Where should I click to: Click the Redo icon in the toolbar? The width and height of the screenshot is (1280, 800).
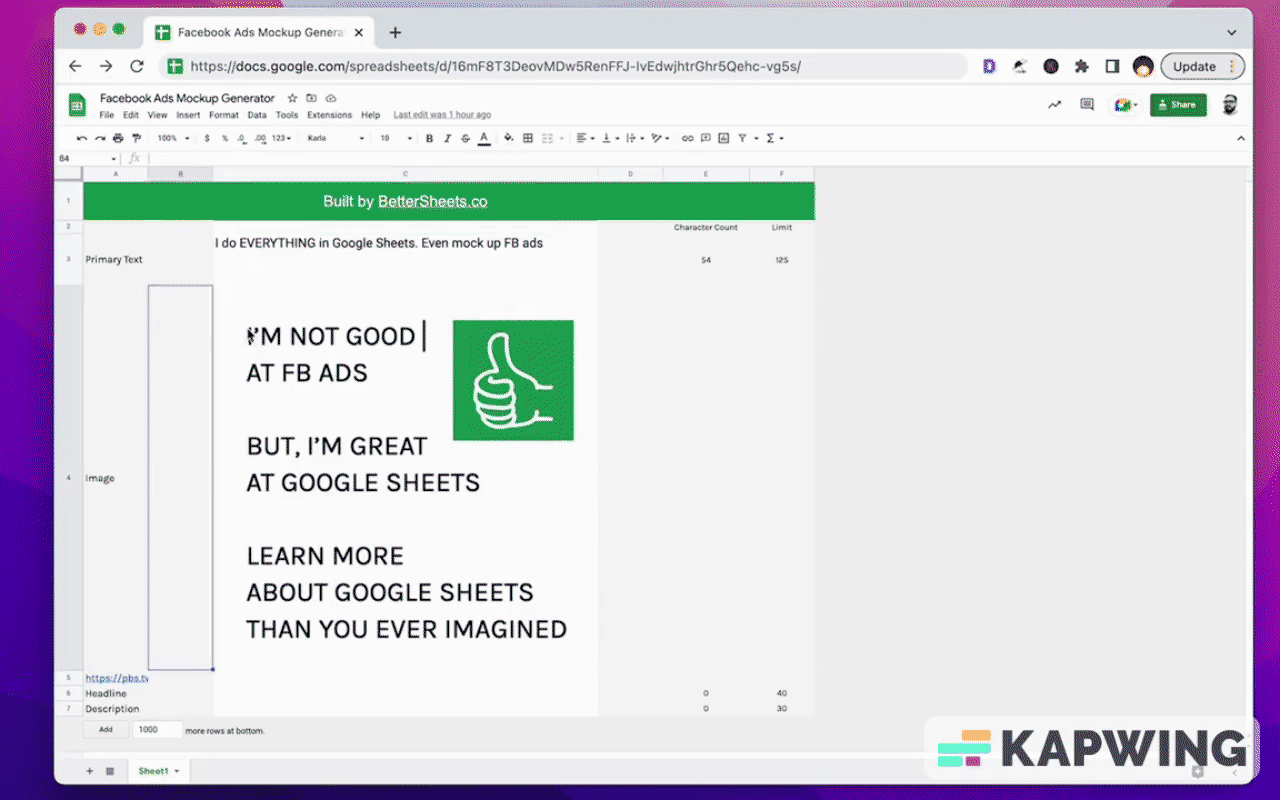coord(100,138)
